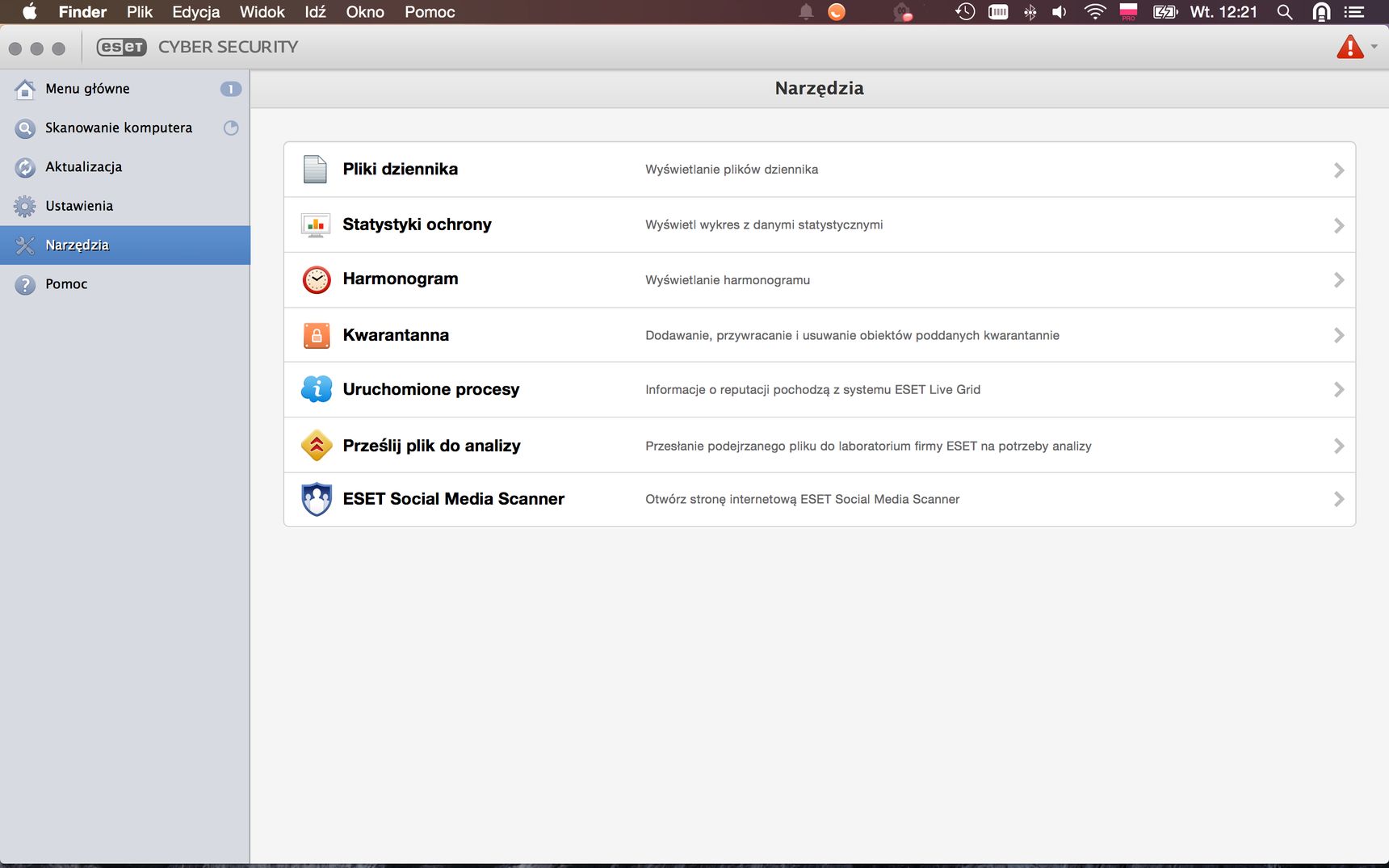Click the Menu główne house icon
This screenshot has height=868, width=1389.
(25, 89)
